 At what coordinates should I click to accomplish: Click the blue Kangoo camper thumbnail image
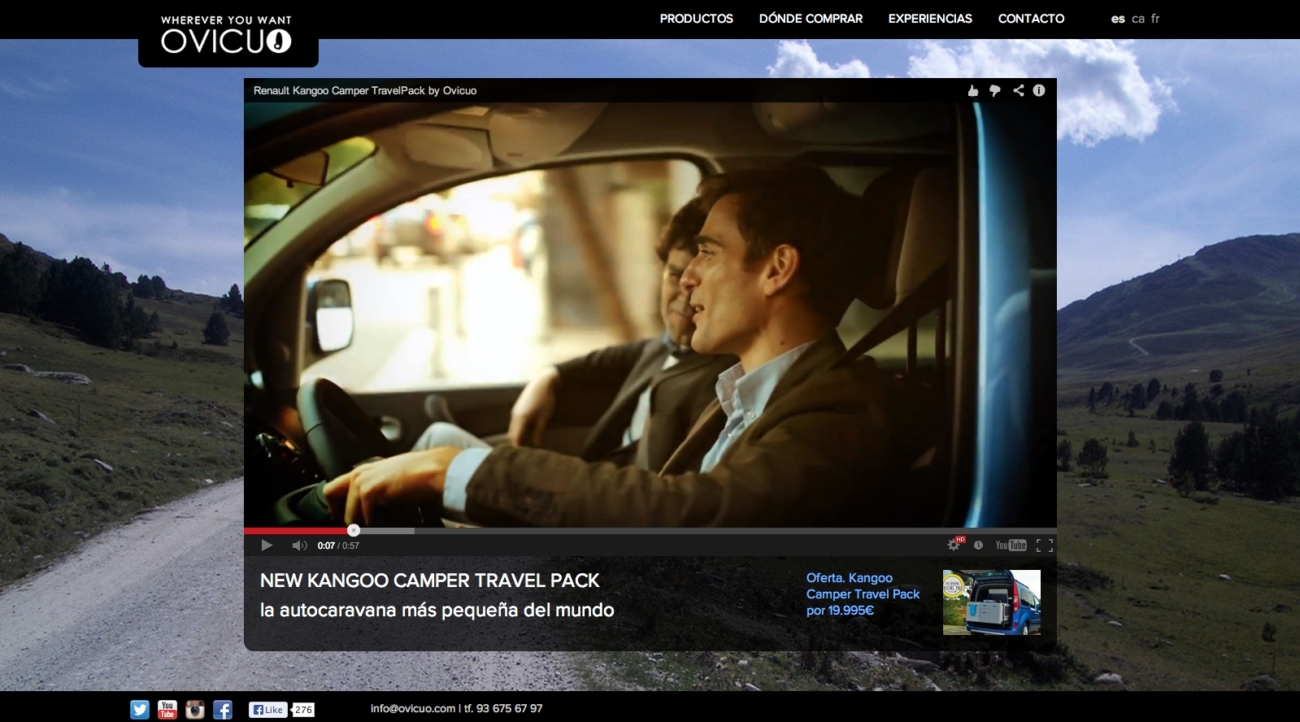point(991,602)
